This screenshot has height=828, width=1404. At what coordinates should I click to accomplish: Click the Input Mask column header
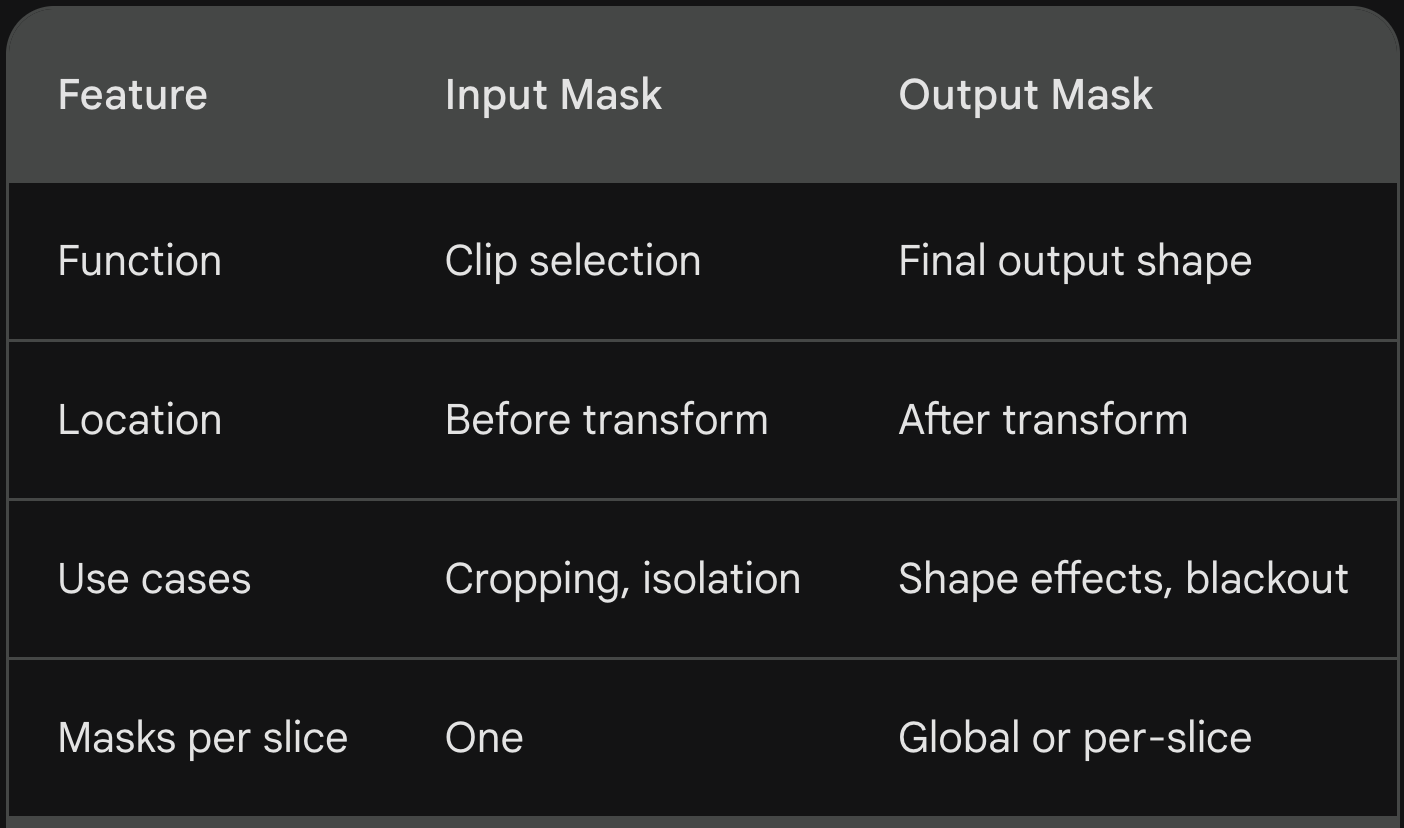coord(553,95)
